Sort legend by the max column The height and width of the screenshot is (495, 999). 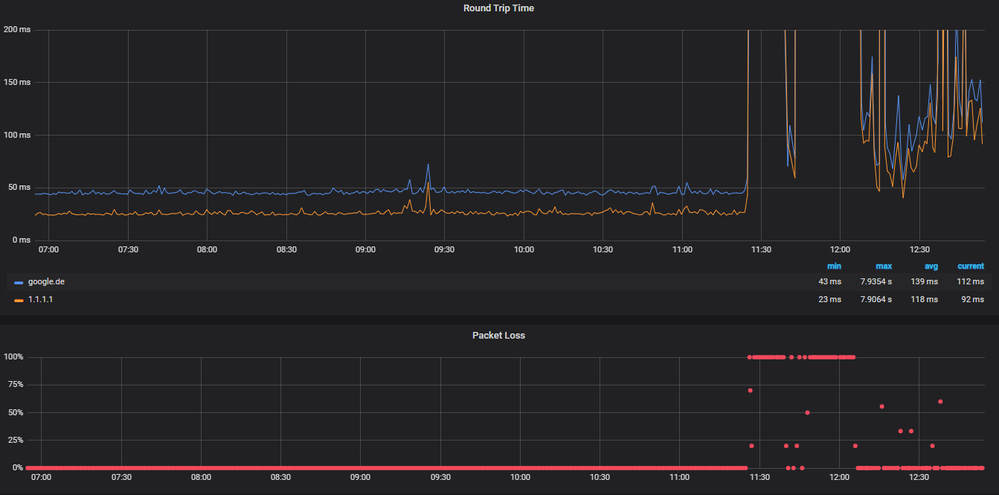point(884,266)
